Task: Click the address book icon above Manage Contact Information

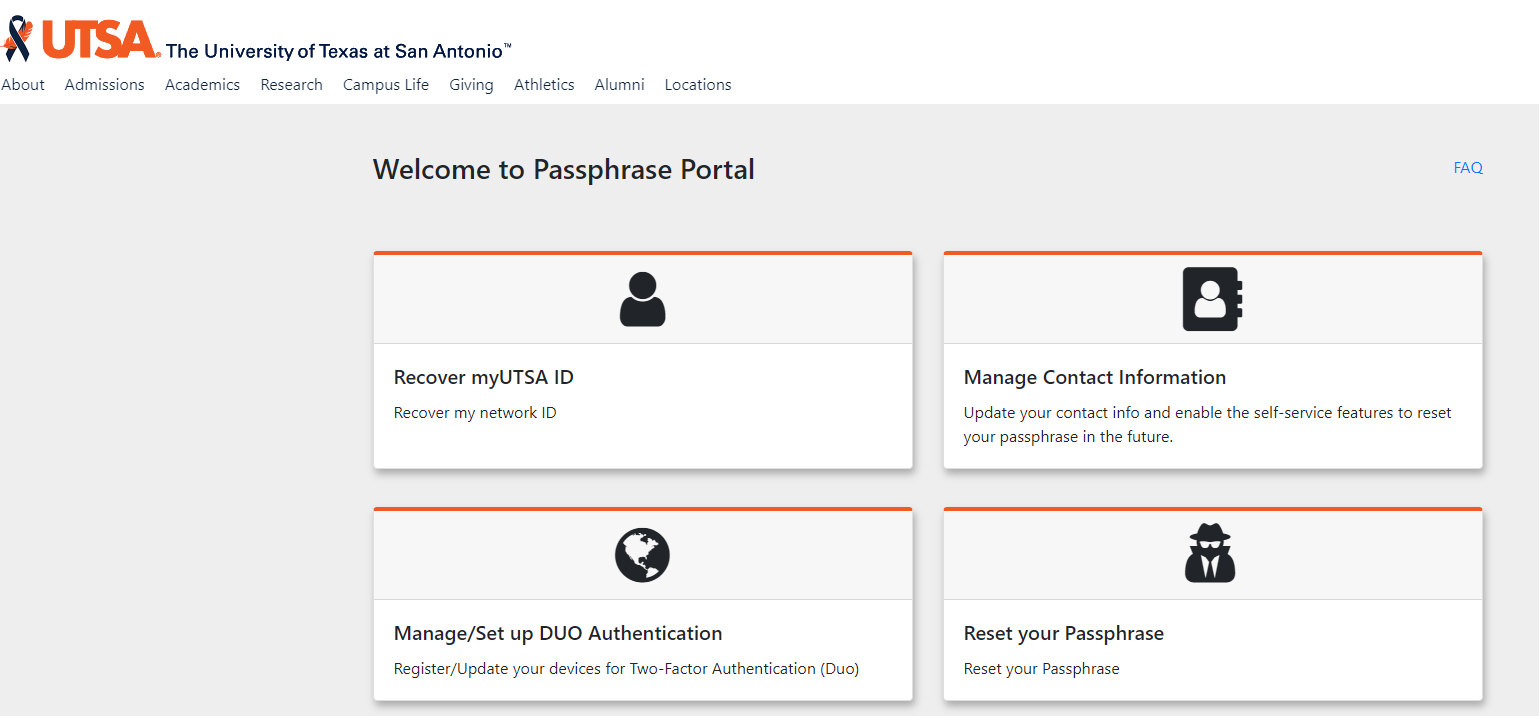Action: pos(1212,298)
